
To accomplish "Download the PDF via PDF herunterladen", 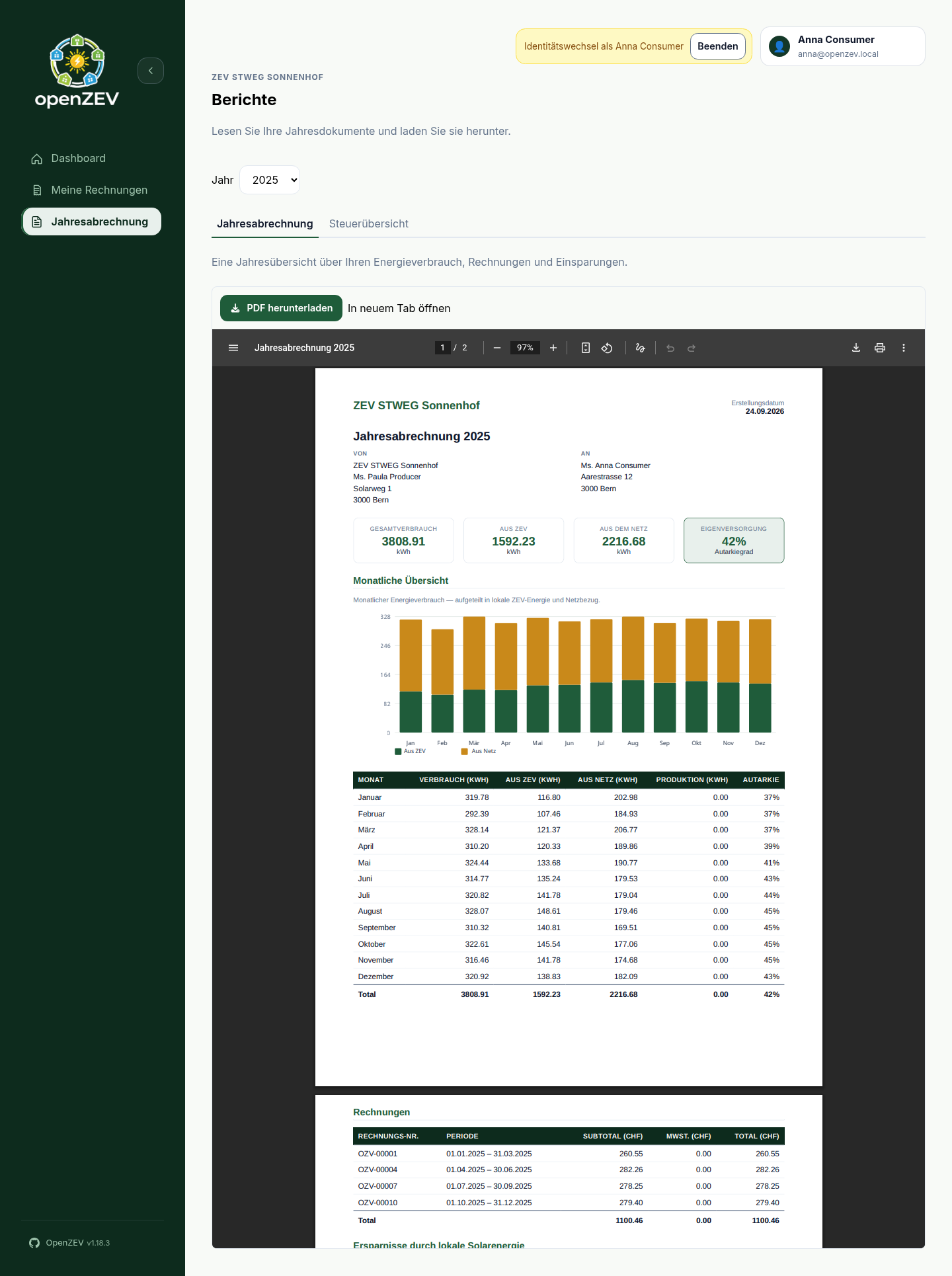I will tap(281, 308).
